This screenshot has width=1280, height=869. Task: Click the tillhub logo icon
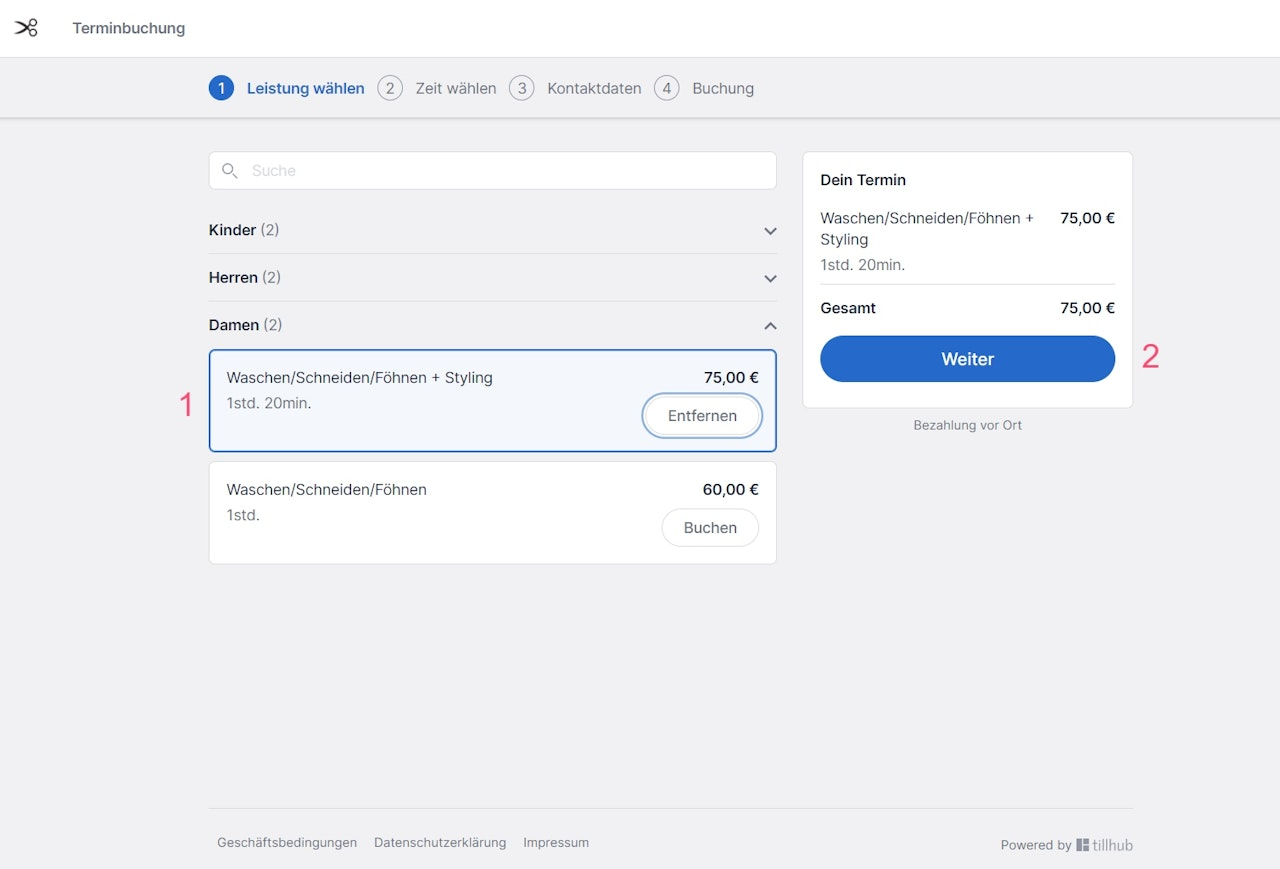[x=1083, y=845]
